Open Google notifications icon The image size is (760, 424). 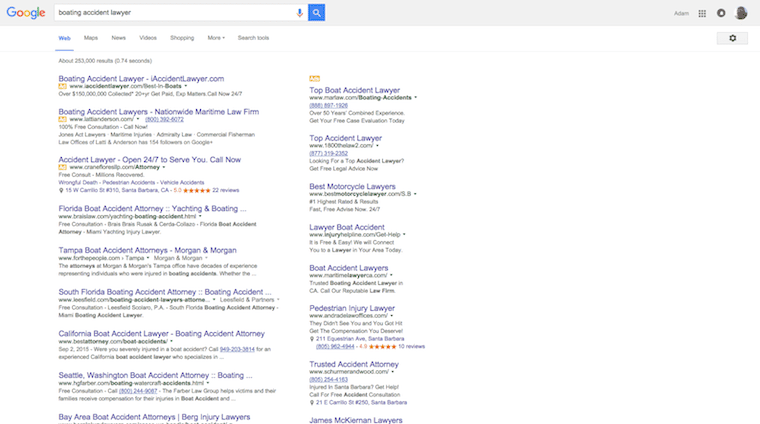pos(721,13)
